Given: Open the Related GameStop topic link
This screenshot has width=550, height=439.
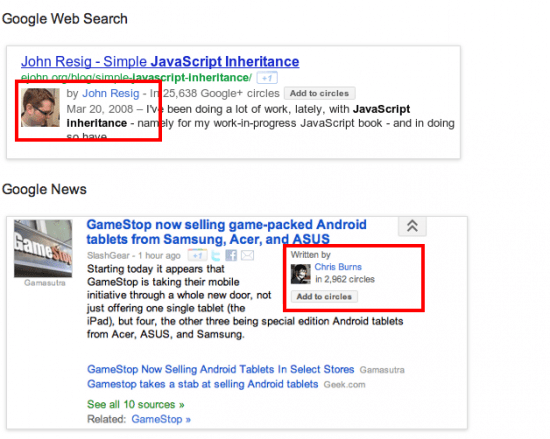Looking at the screenshot, I should [x=161, y=419].
